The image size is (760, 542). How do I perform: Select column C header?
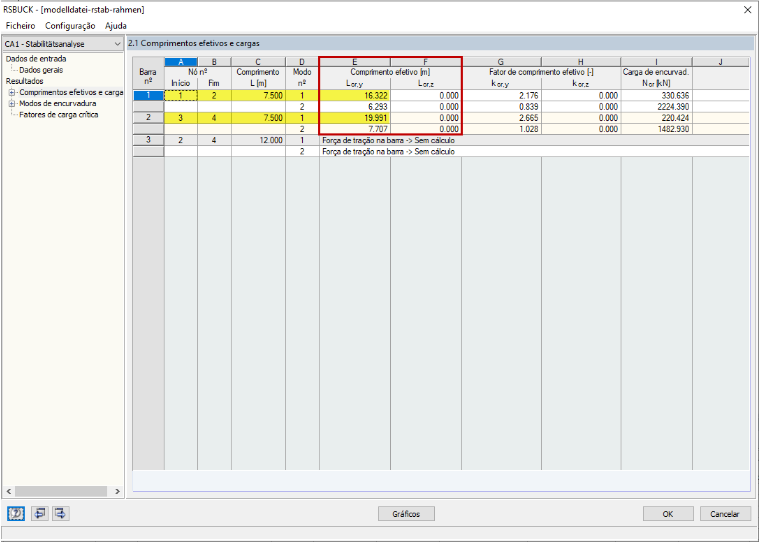click(258, 62)
